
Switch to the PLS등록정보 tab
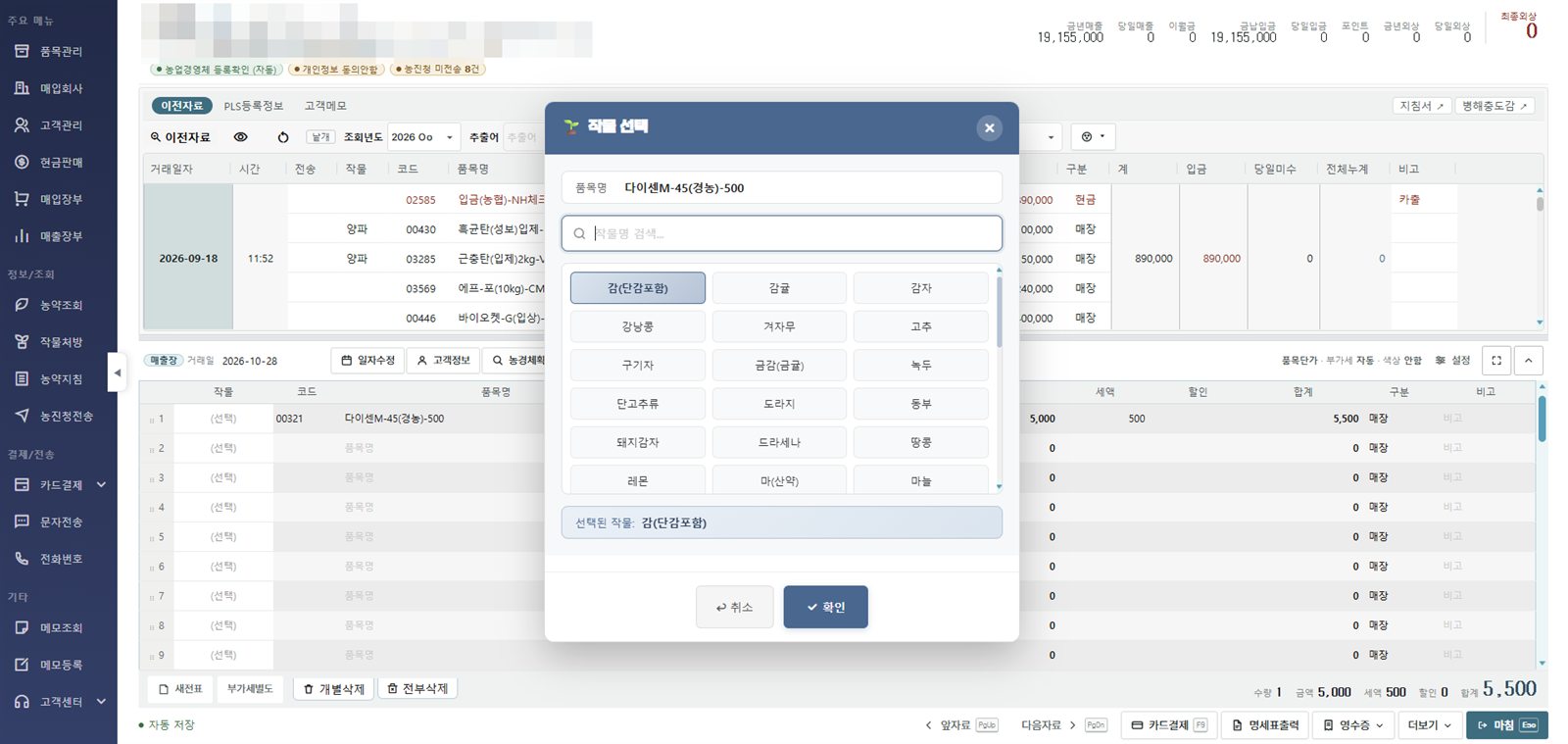click(253, 106)
